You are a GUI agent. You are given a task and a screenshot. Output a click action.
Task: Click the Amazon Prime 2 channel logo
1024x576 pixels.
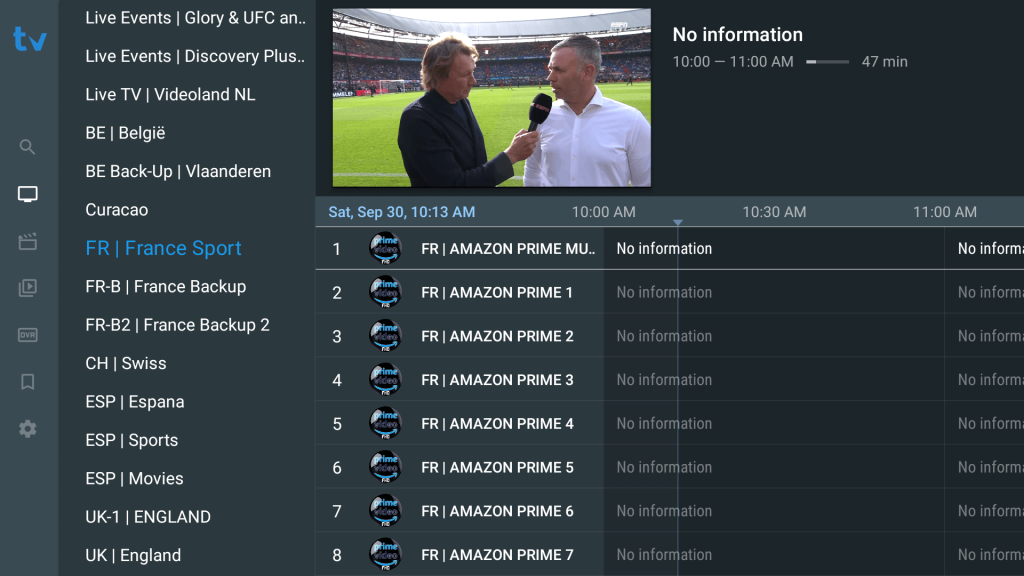click(x=385, y=336)
